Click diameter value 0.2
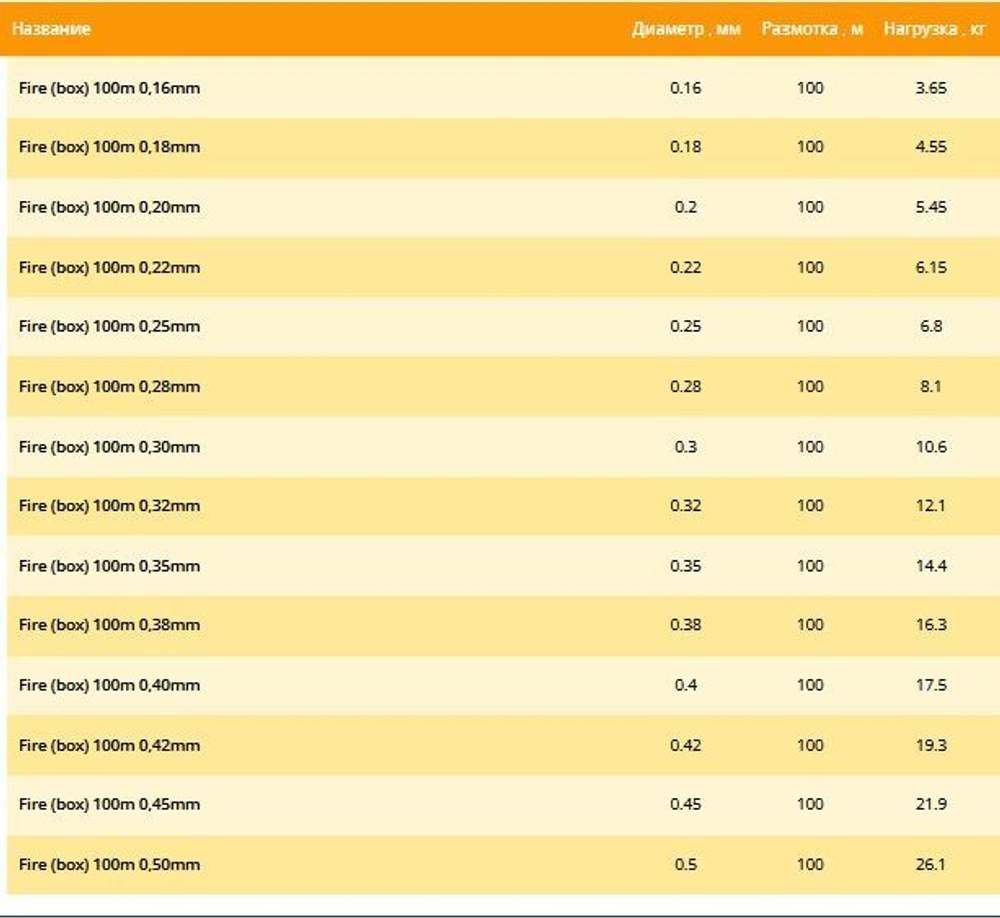 (686, 207)
